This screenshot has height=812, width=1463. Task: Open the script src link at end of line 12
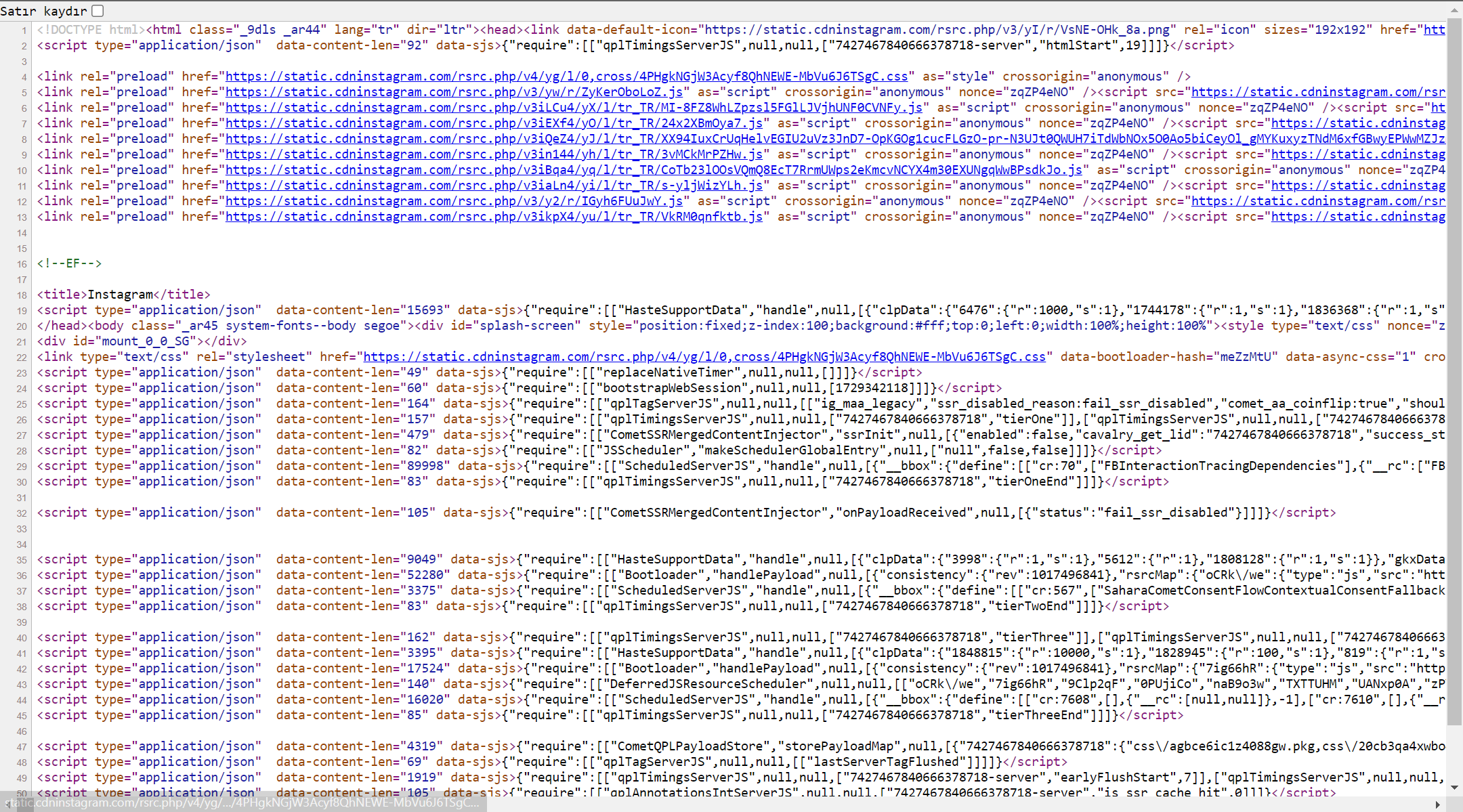[x=1318, y=201]
